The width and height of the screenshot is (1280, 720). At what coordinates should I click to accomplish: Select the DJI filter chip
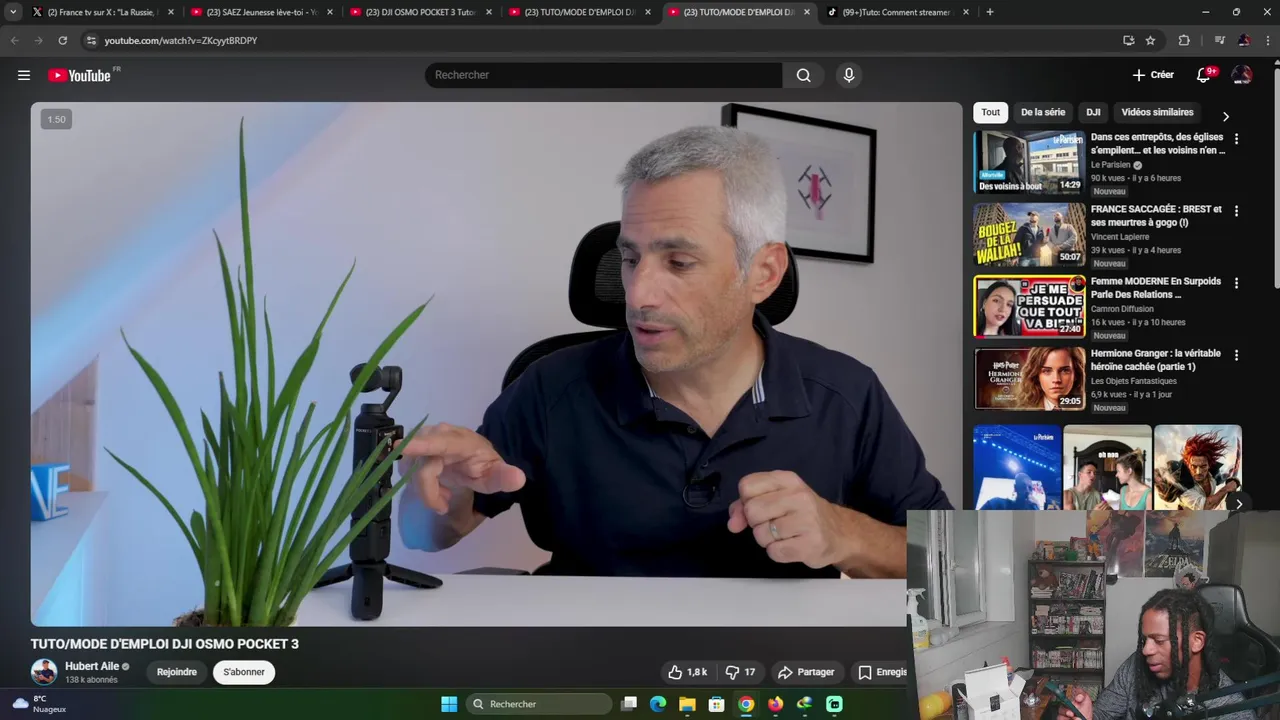[1093, 112]
